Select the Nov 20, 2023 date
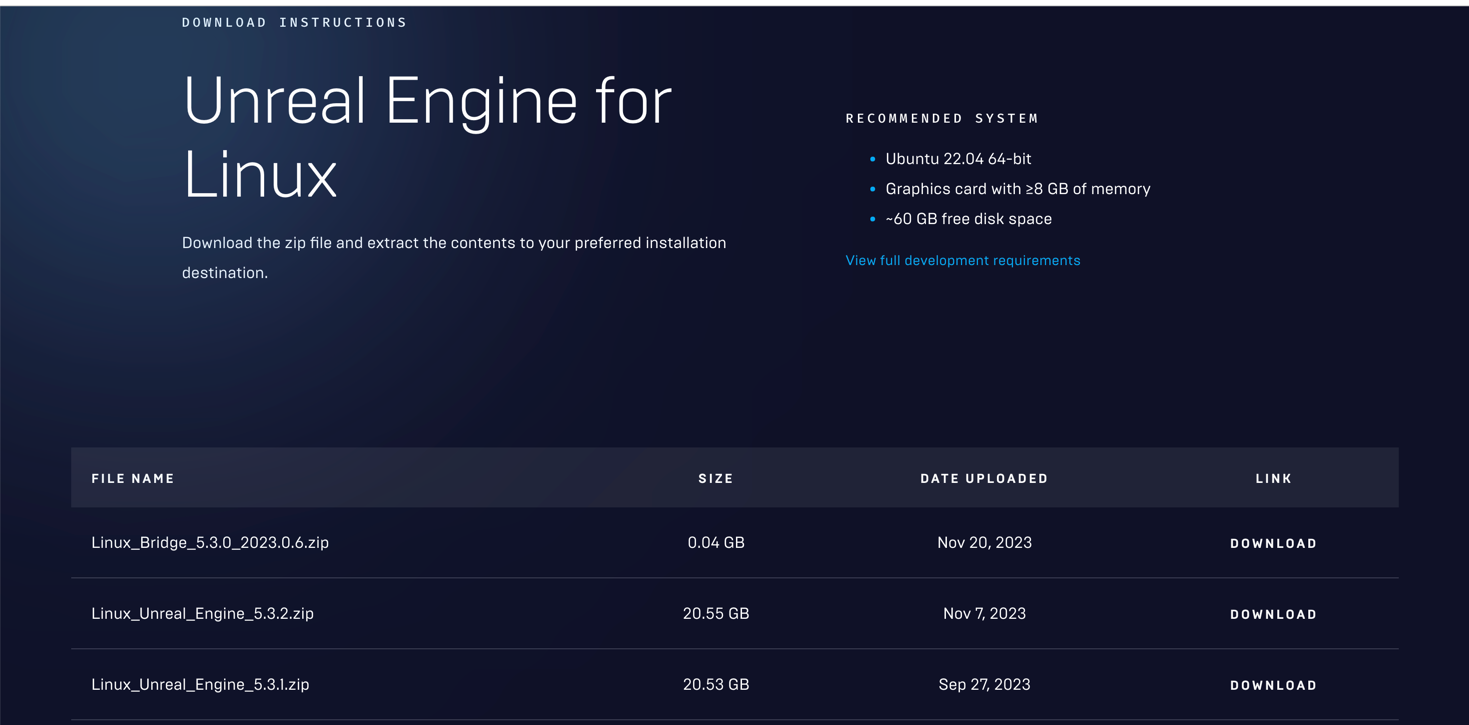This screenshot has width=1469, height=725. pyautogui.click(x=984, y=542)
